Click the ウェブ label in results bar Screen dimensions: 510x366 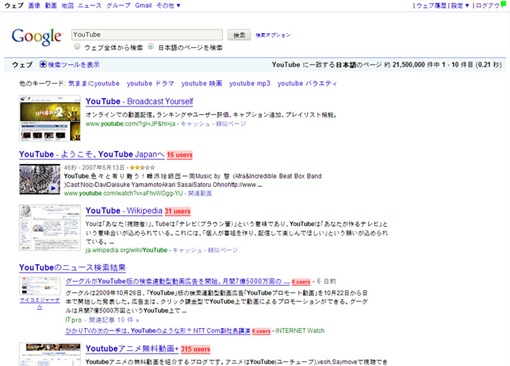22,65
